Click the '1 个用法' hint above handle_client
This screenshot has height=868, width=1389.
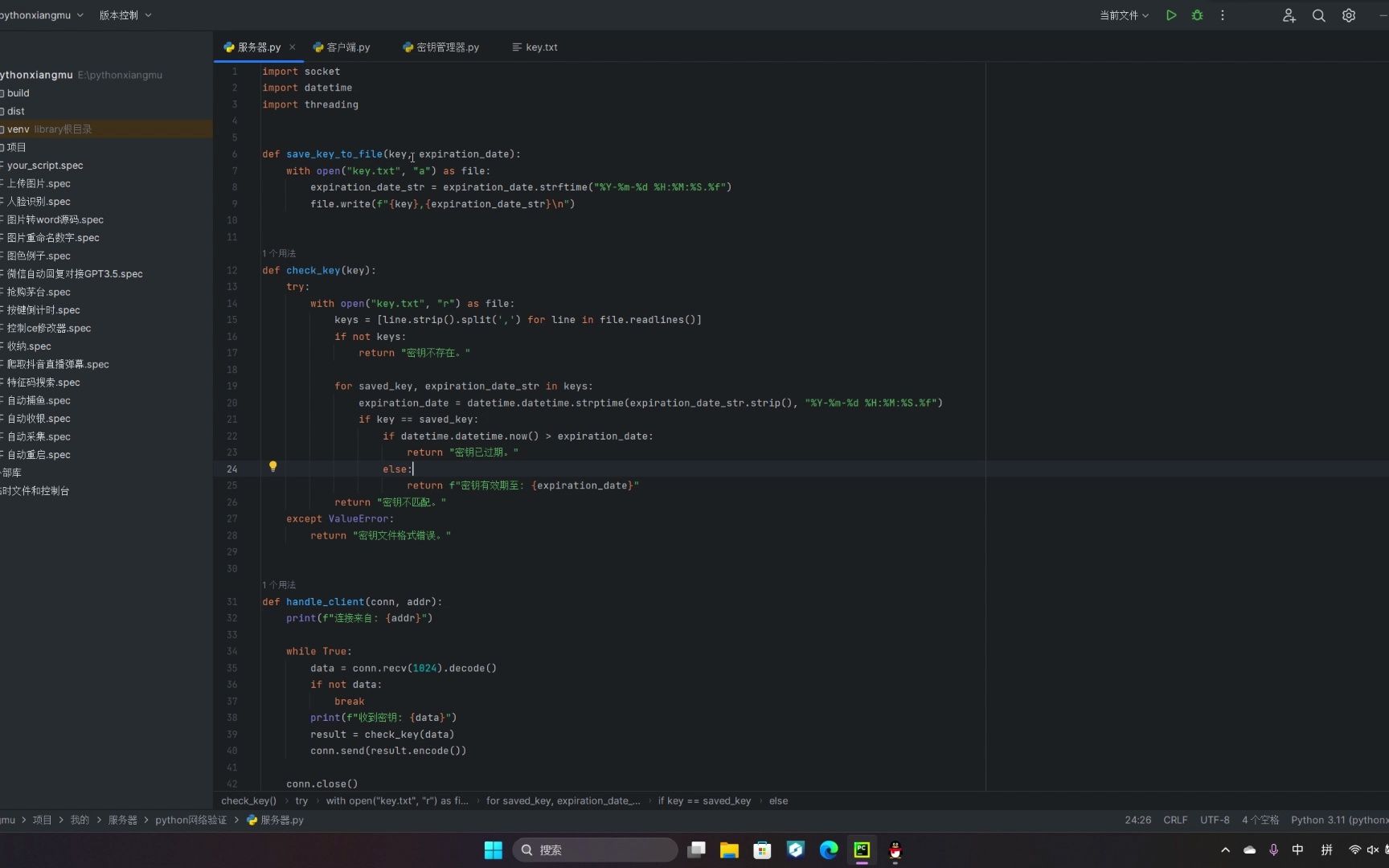pos(279,584)
